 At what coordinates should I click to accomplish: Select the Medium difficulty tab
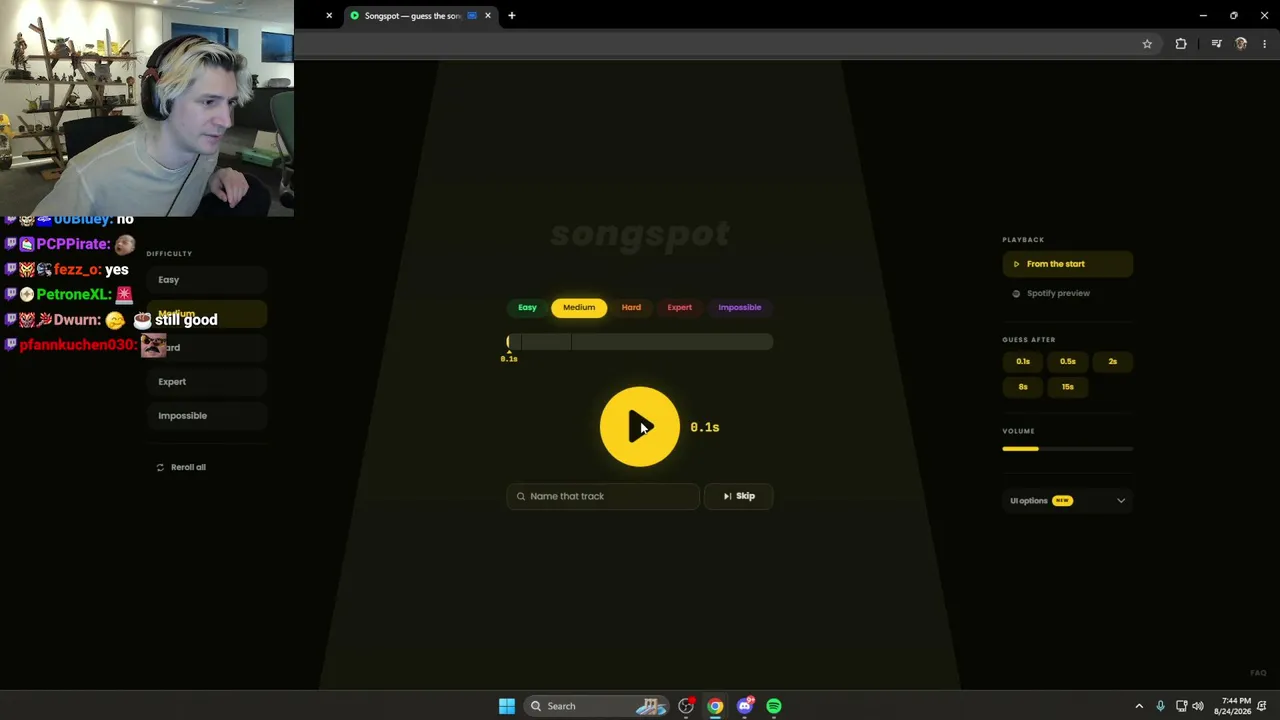click(579, 307)
